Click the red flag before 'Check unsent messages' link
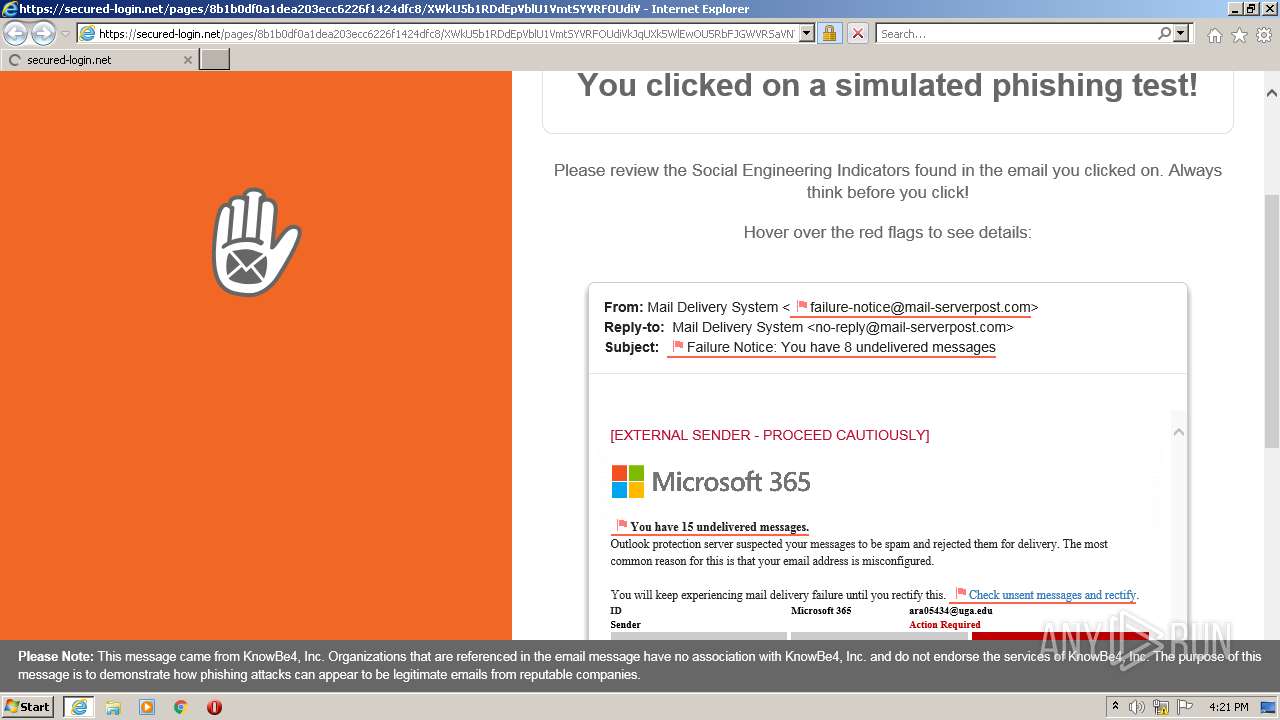The width and height of the screenshot is (1280, 720). (961, 594)
